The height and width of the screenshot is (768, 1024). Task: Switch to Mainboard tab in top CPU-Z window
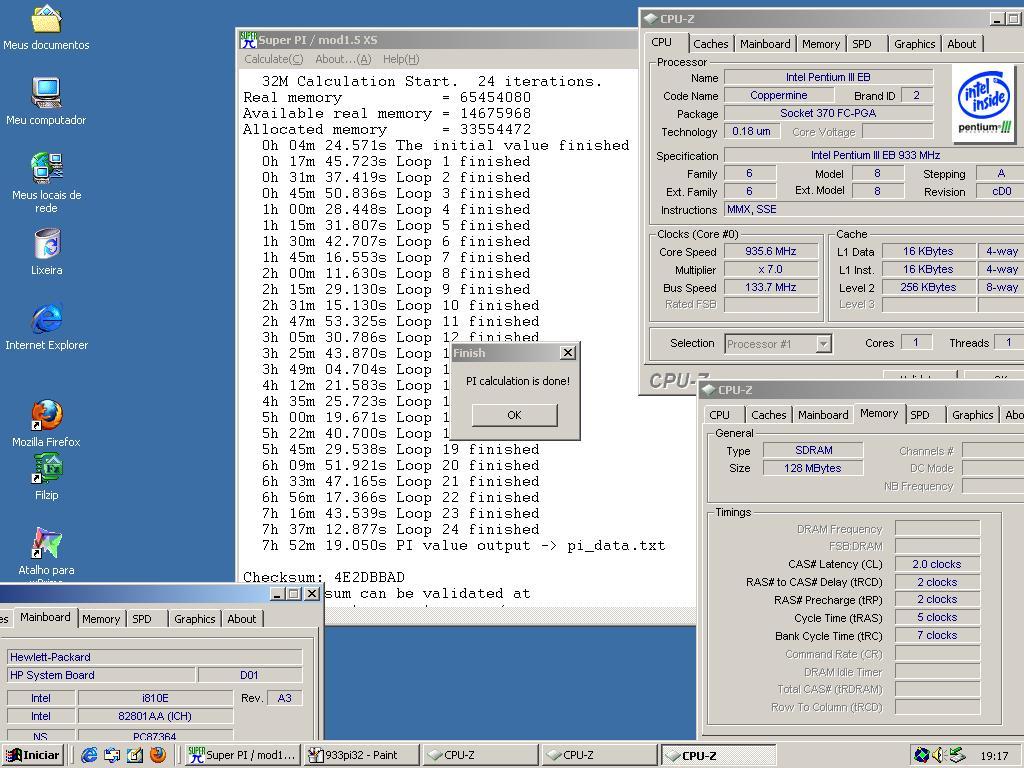pos(765,44)
